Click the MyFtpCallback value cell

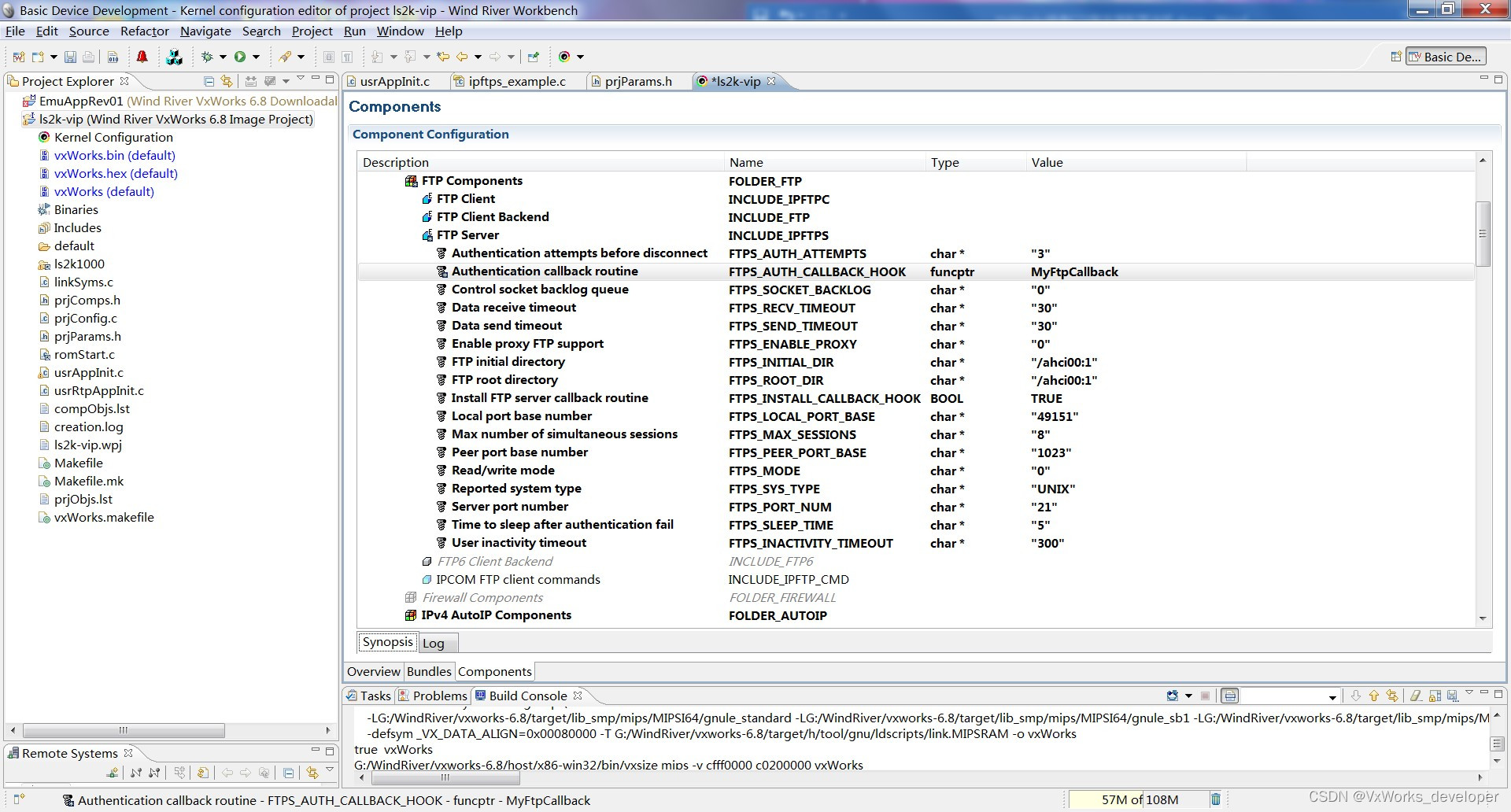pyautogui.click(x=1075, y=272)
